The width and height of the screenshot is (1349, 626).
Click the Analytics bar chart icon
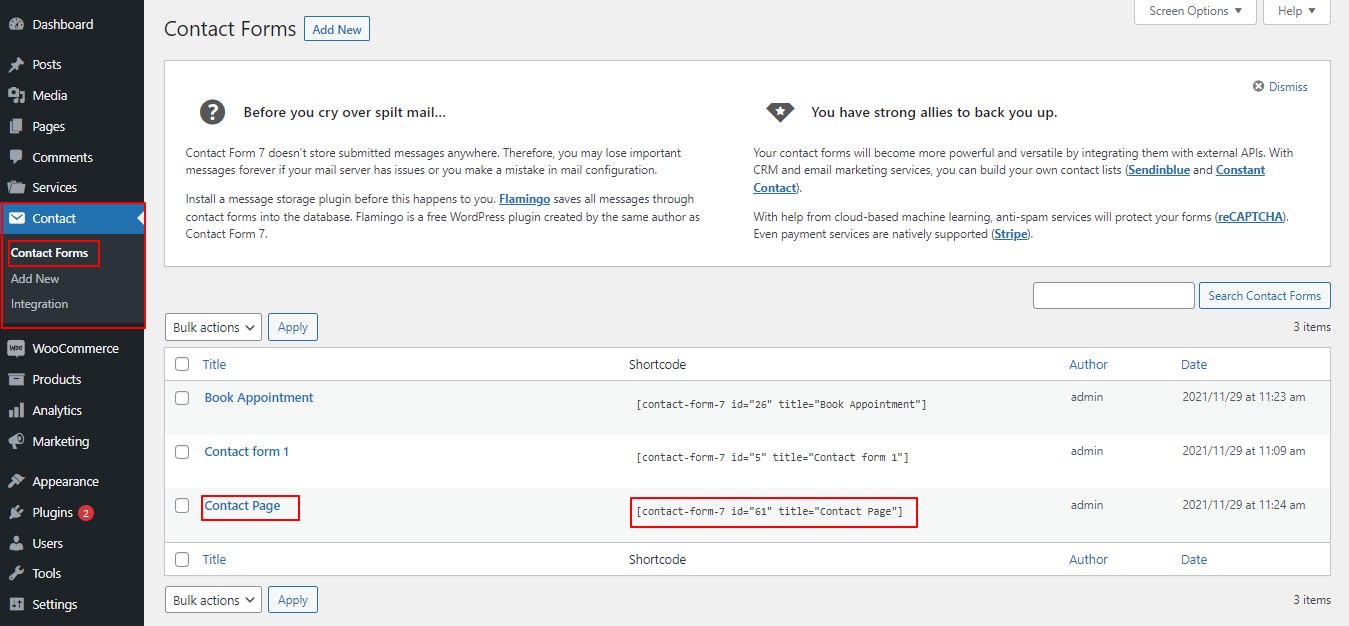pyautogui.click(x=16, y=410)
